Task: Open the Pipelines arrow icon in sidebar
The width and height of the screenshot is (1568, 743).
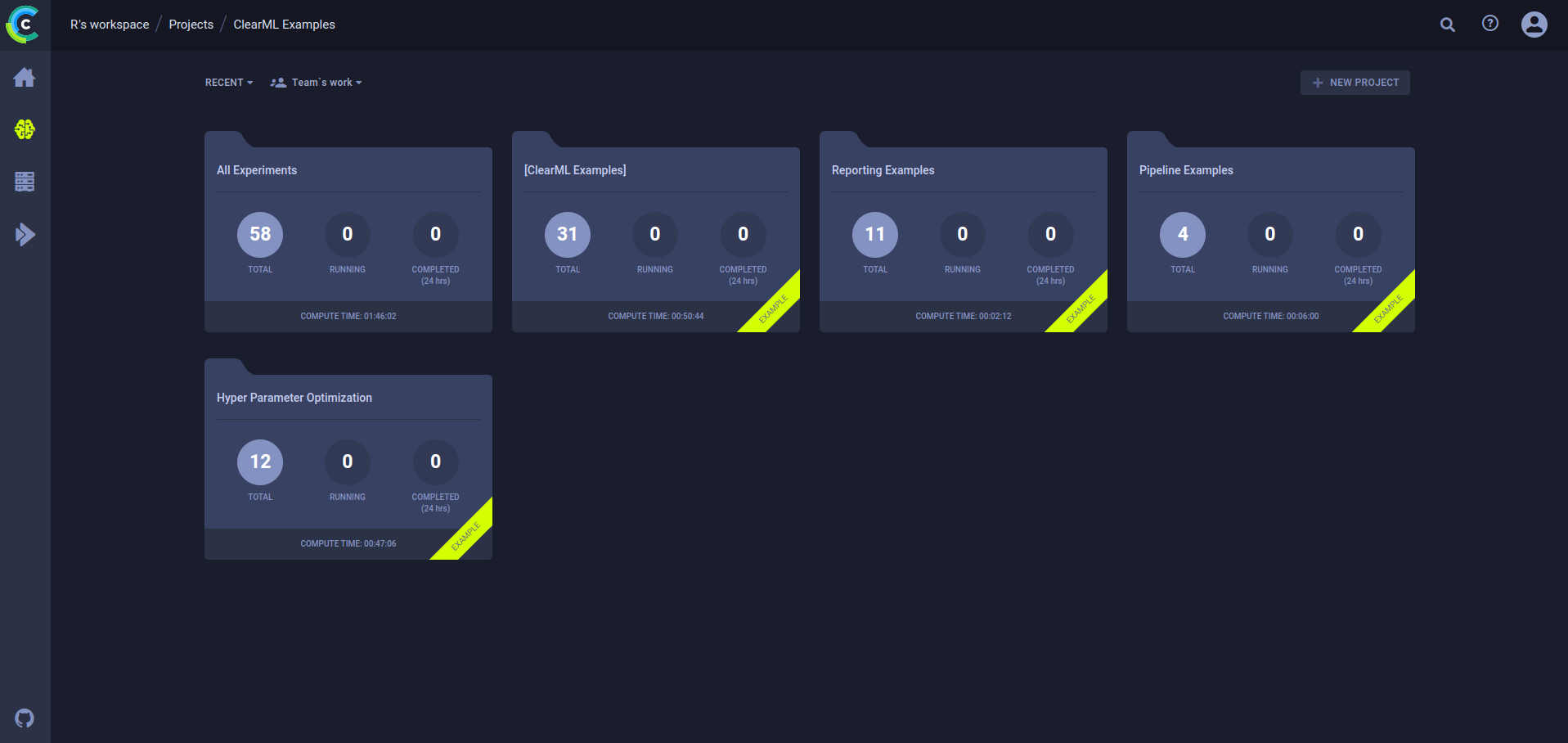Action: [x=25, y=235]
